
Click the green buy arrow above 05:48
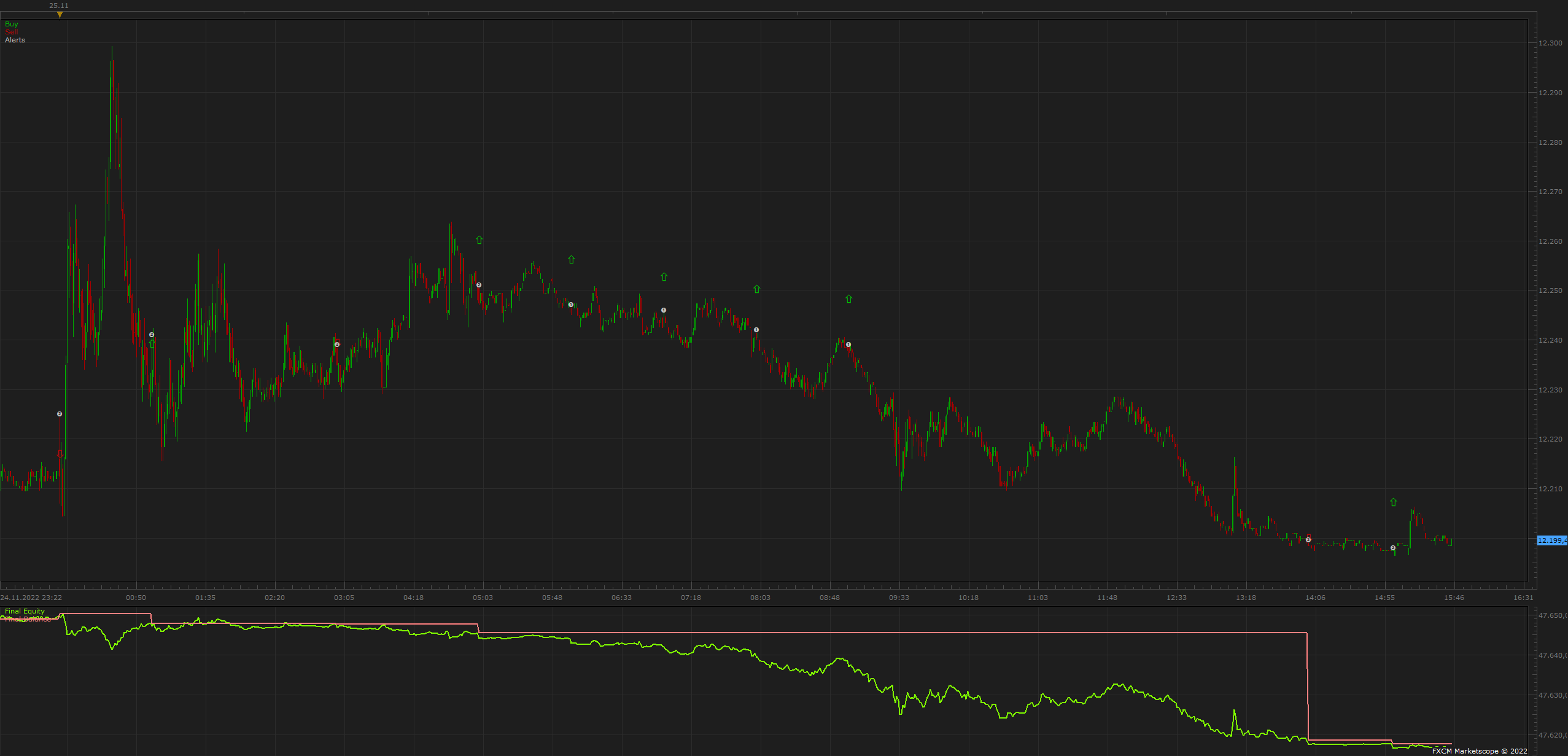[x=572, y=260]
